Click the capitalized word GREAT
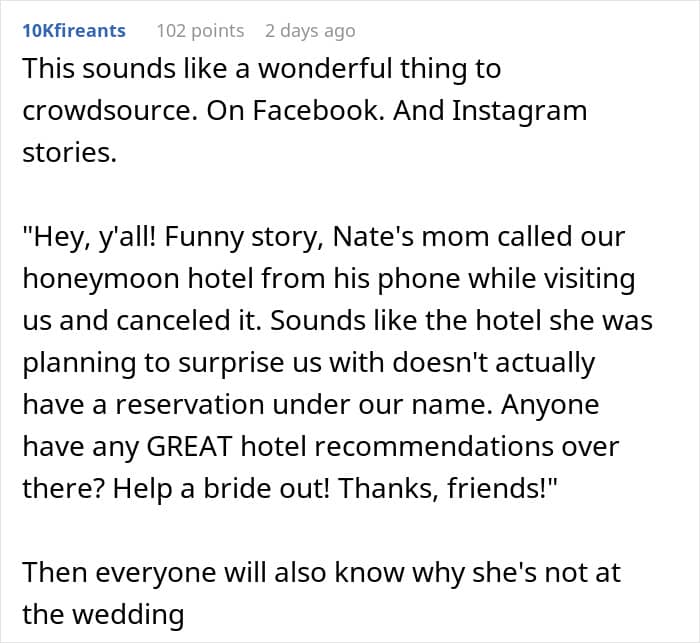This screenshot has height=643, width=700. click(189, 446)
